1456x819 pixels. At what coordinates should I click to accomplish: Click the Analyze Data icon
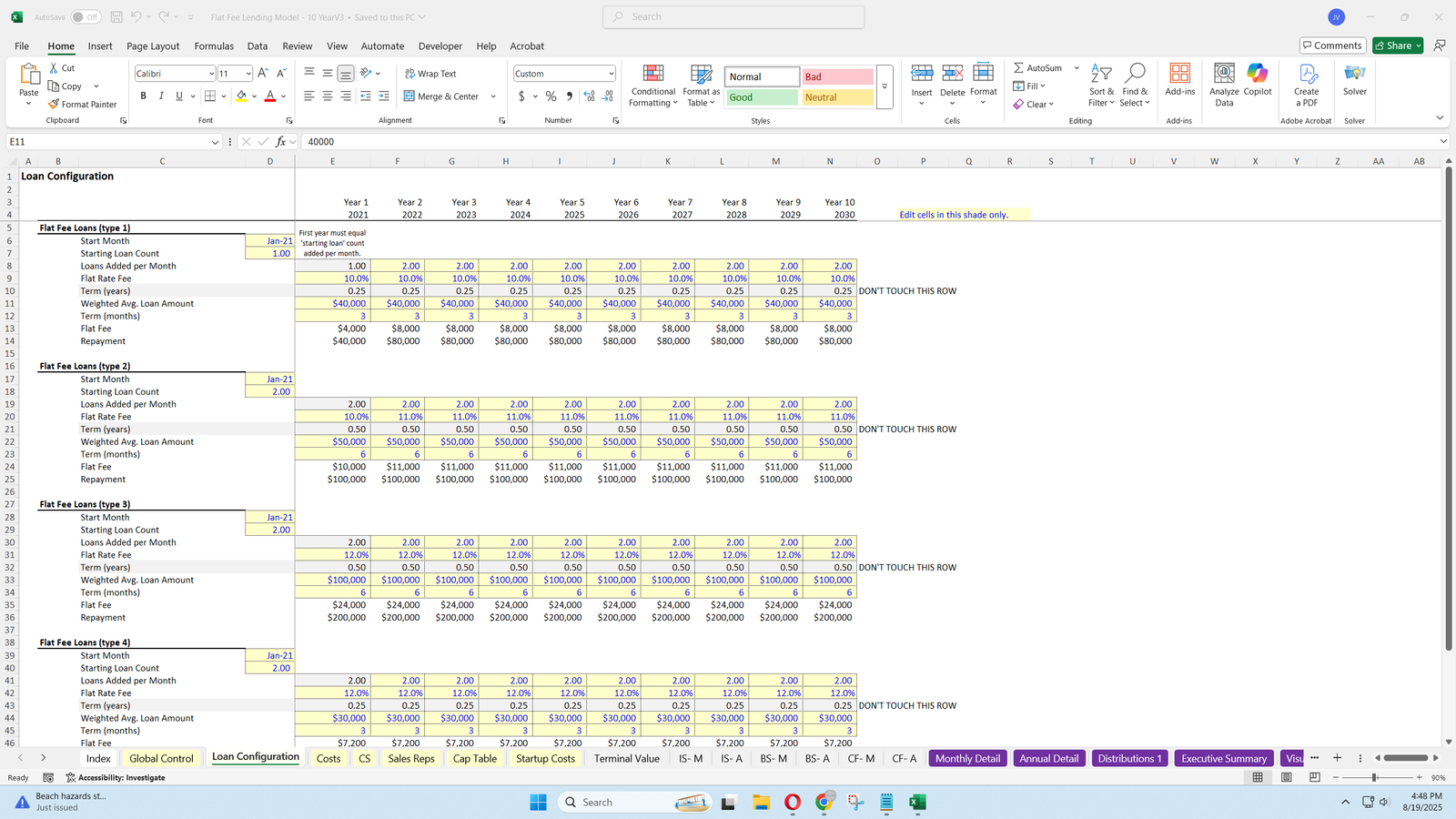[1224, 86]
